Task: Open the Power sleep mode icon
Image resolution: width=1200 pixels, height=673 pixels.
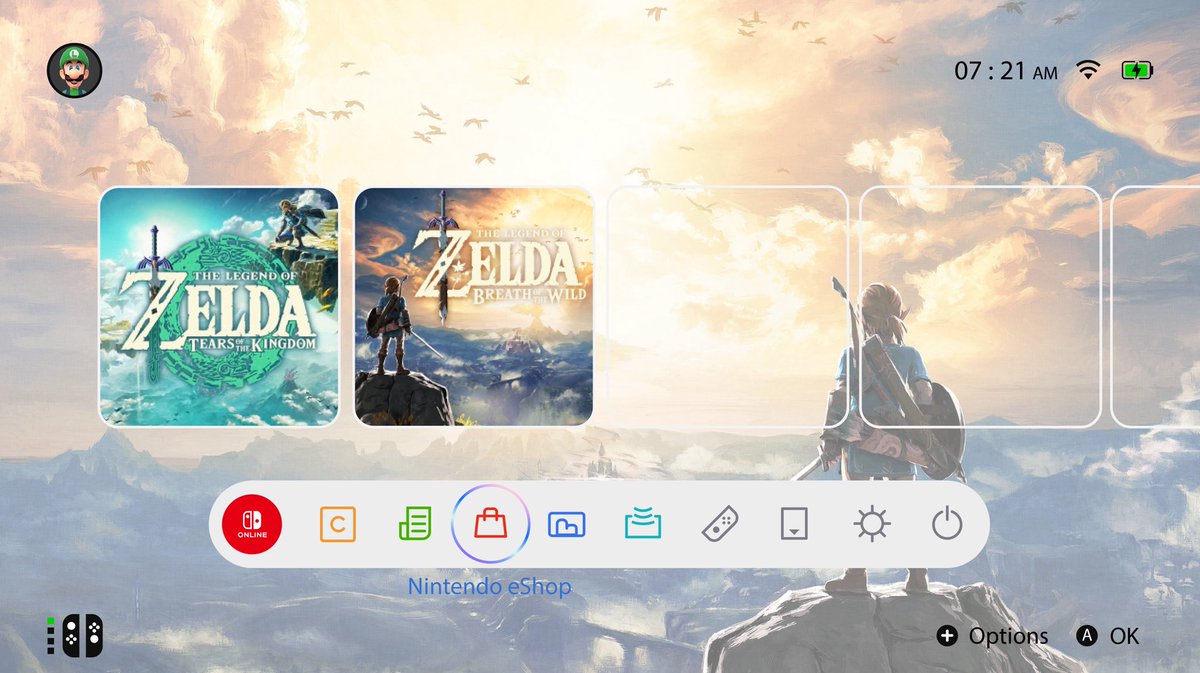Action: point(947,524)
